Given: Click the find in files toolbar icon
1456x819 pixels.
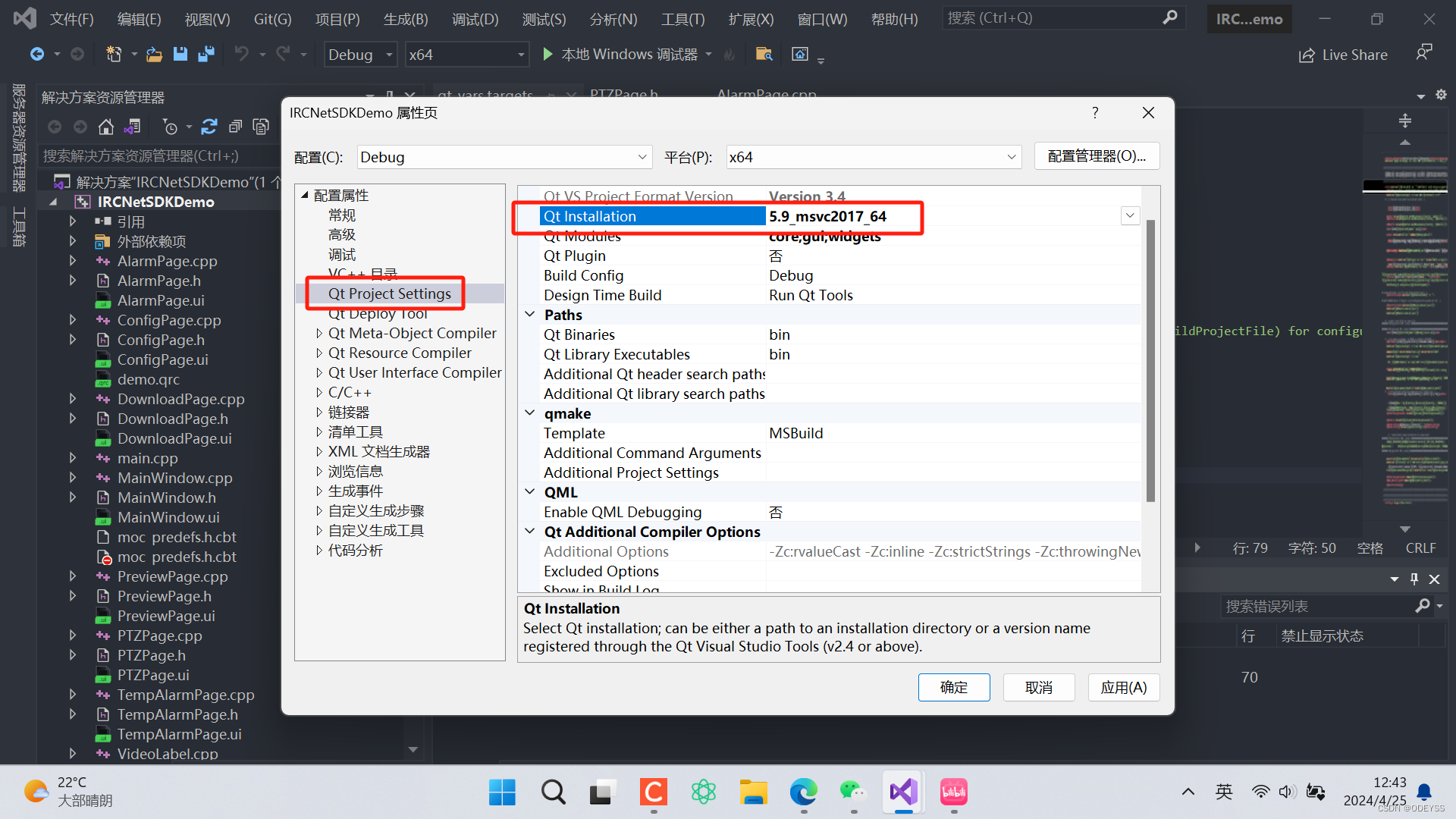Looking at the screenshot, I should [x=764, y=54].
